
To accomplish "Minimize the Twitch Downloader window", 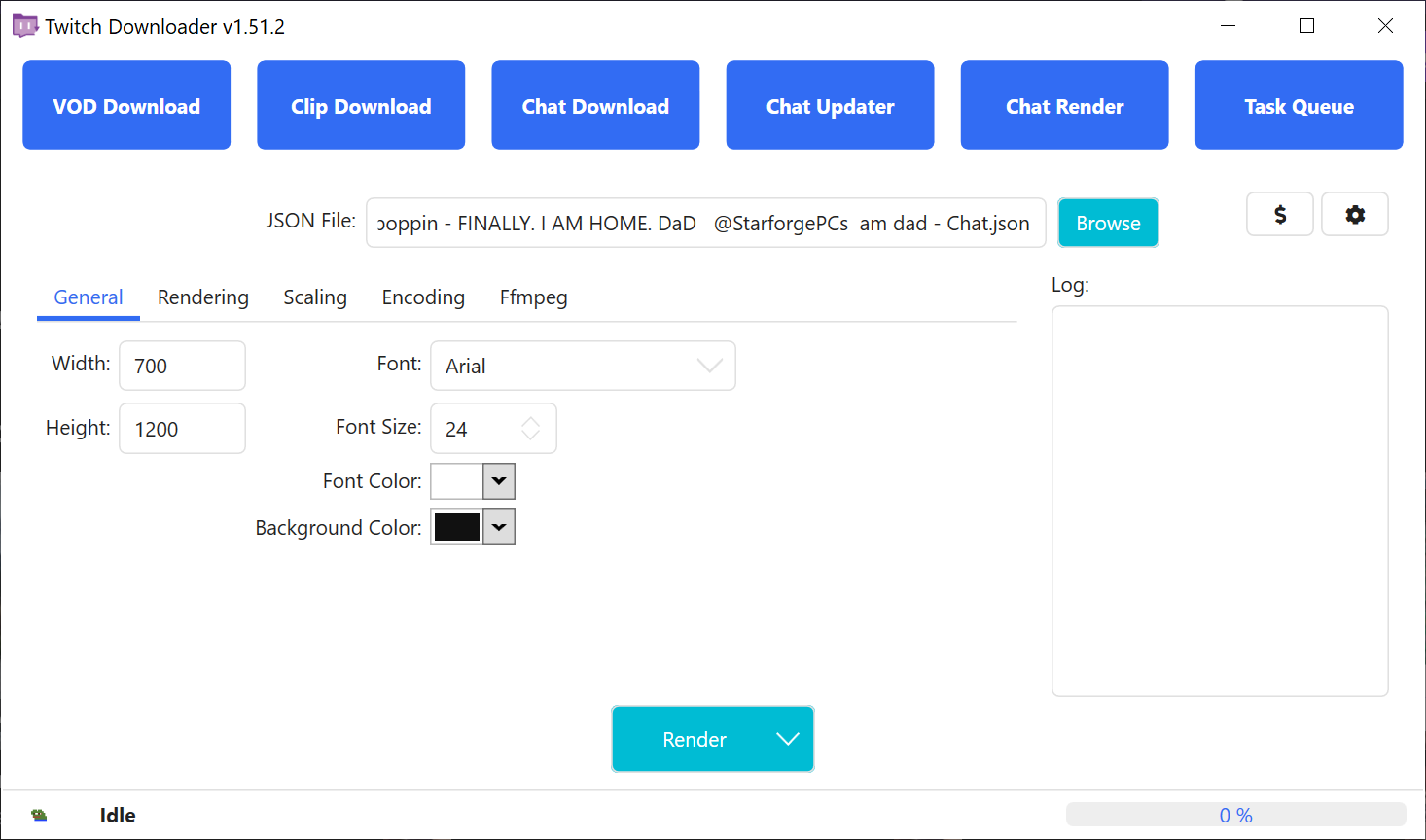I will (x=1229, y=26).
